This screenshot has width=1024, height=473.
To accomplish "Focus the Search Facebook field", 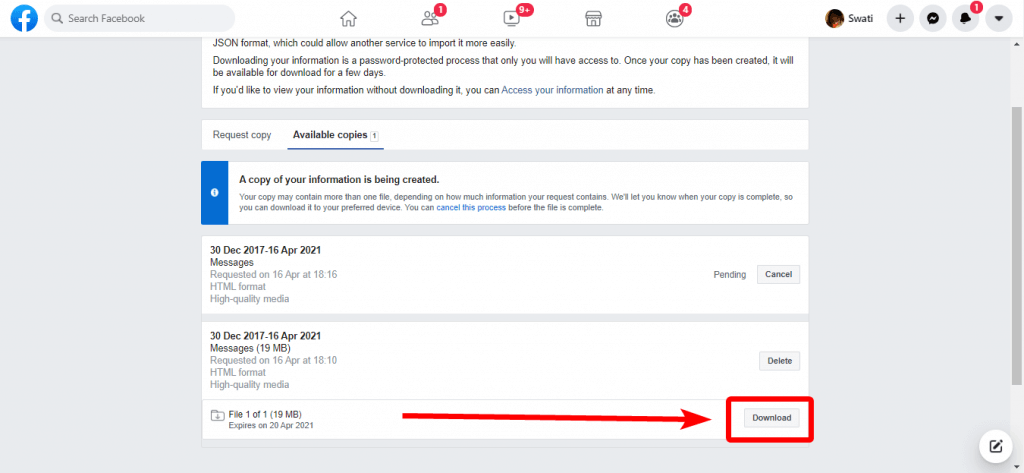I will (x=139, y=18).
